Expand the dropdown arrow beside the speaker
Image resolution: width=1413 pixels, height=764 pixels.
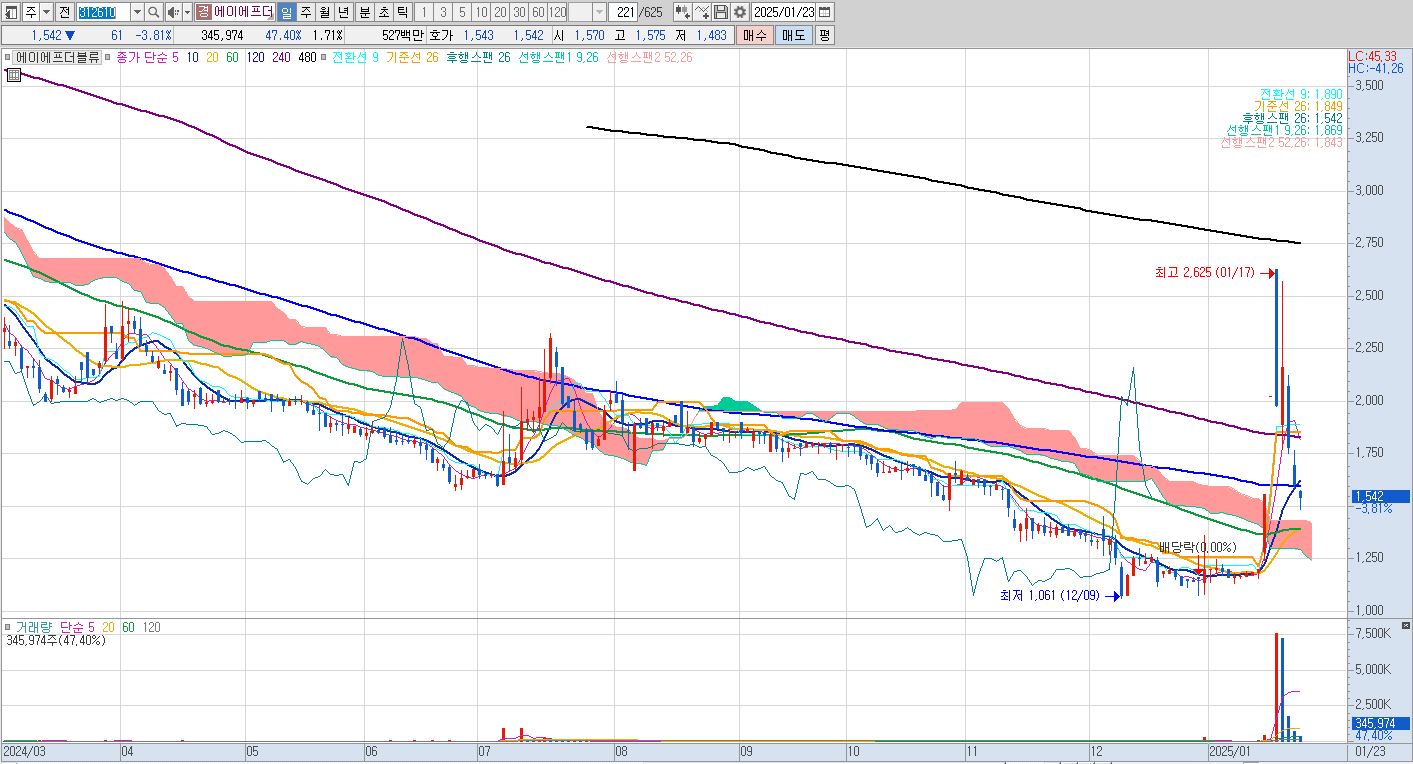(x=187, y=12)
